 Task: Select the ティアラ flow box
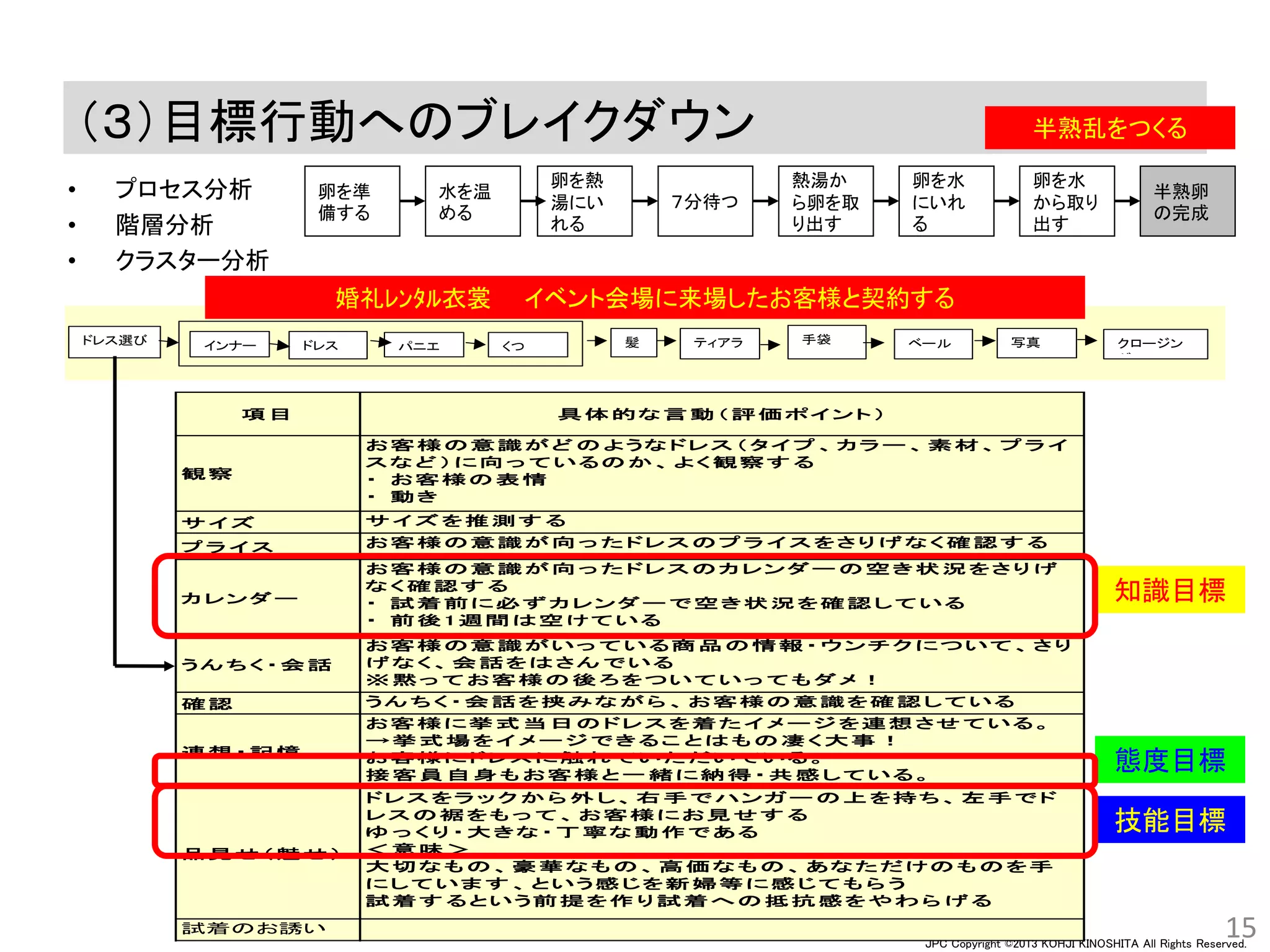coord(719,343)
